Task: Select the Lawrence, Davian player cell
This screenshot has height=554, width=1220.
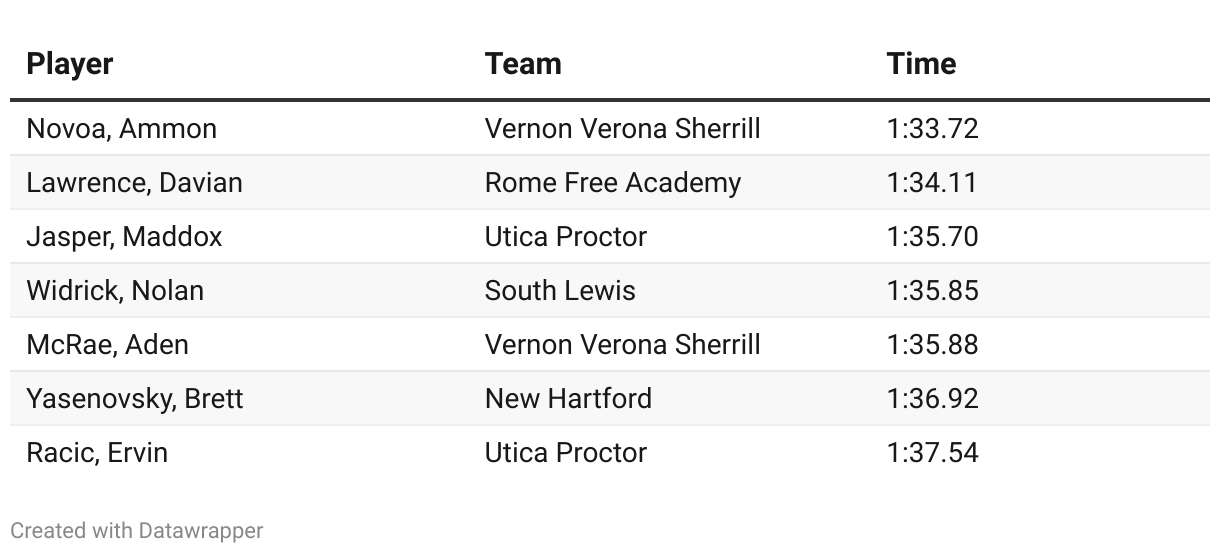Action: [x=134, y=183]
